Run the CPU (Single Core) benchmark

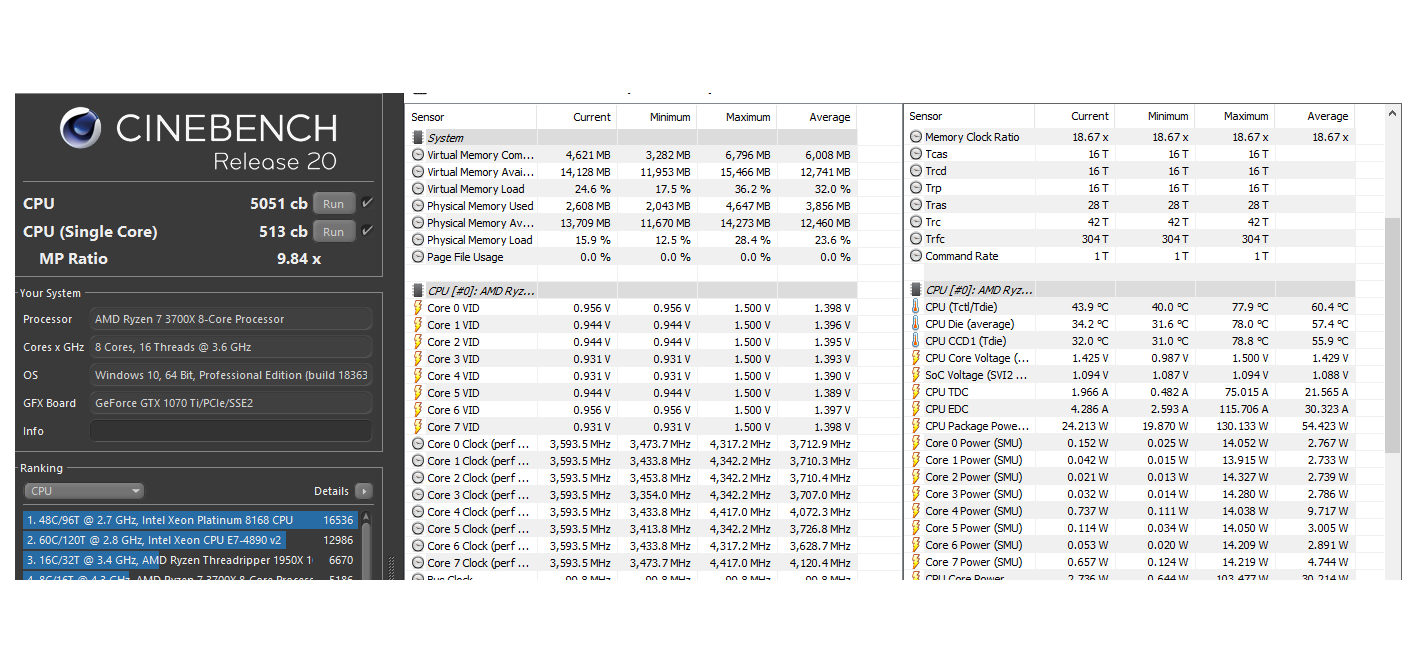334,231
